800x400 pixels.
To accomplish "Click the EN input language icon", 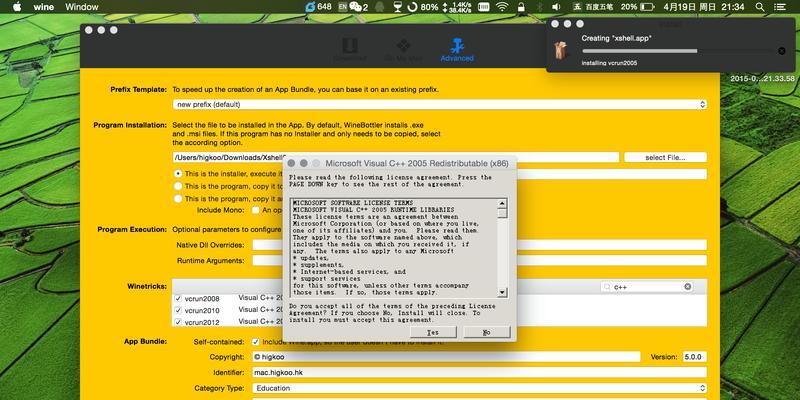I will [x=342, y=7].
